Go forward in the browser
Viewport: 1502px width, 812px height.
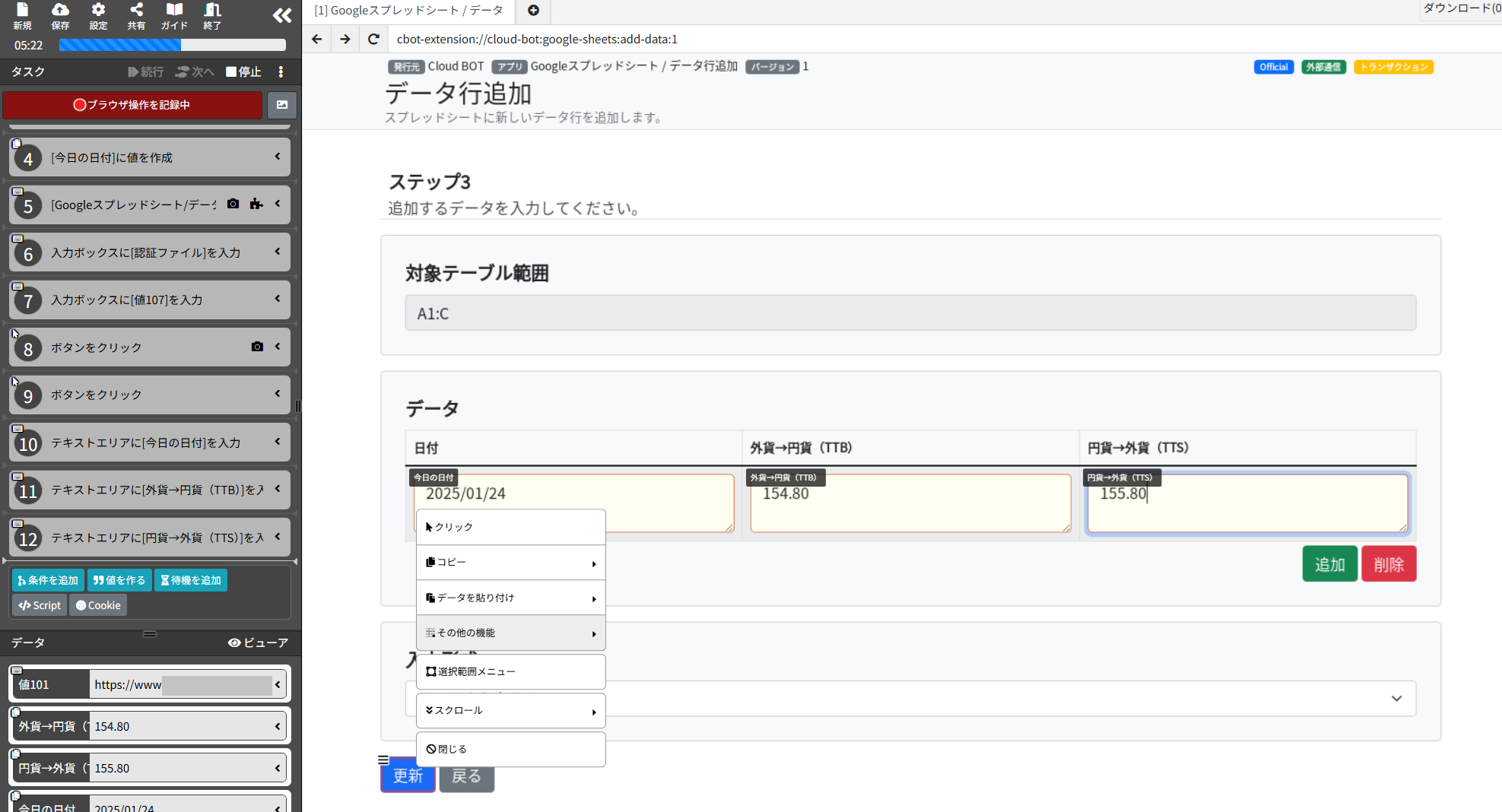click(345, 39)
